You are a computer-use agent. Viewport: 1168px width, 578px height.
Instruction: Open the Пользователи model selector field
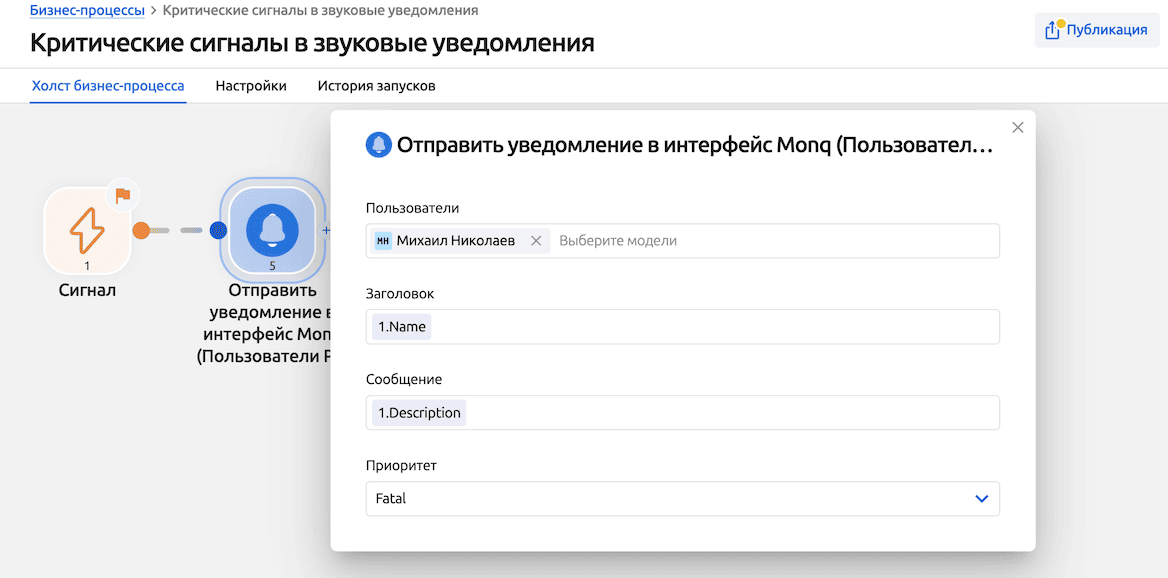click(770, 241)
